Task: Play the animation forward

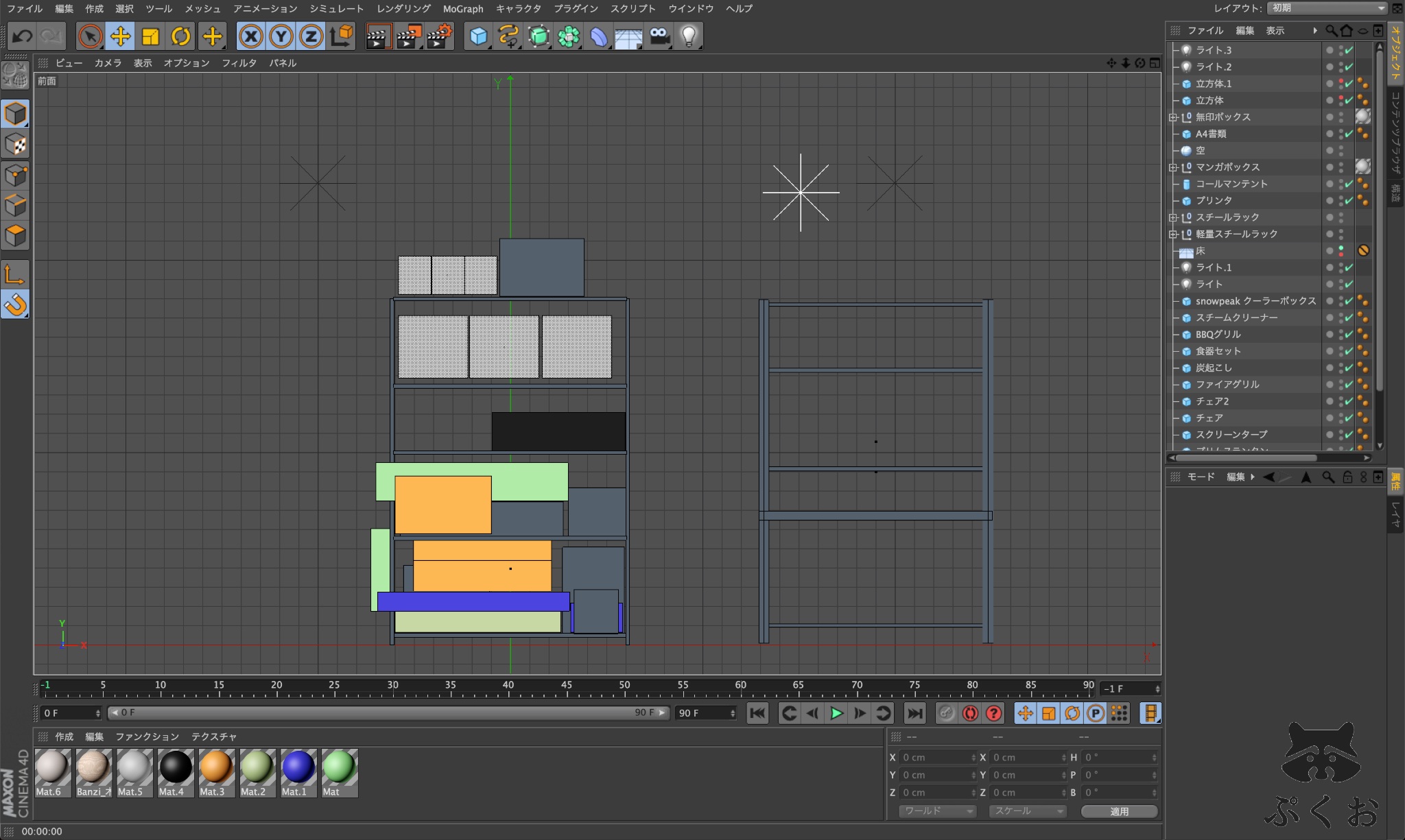Action: 836,713
